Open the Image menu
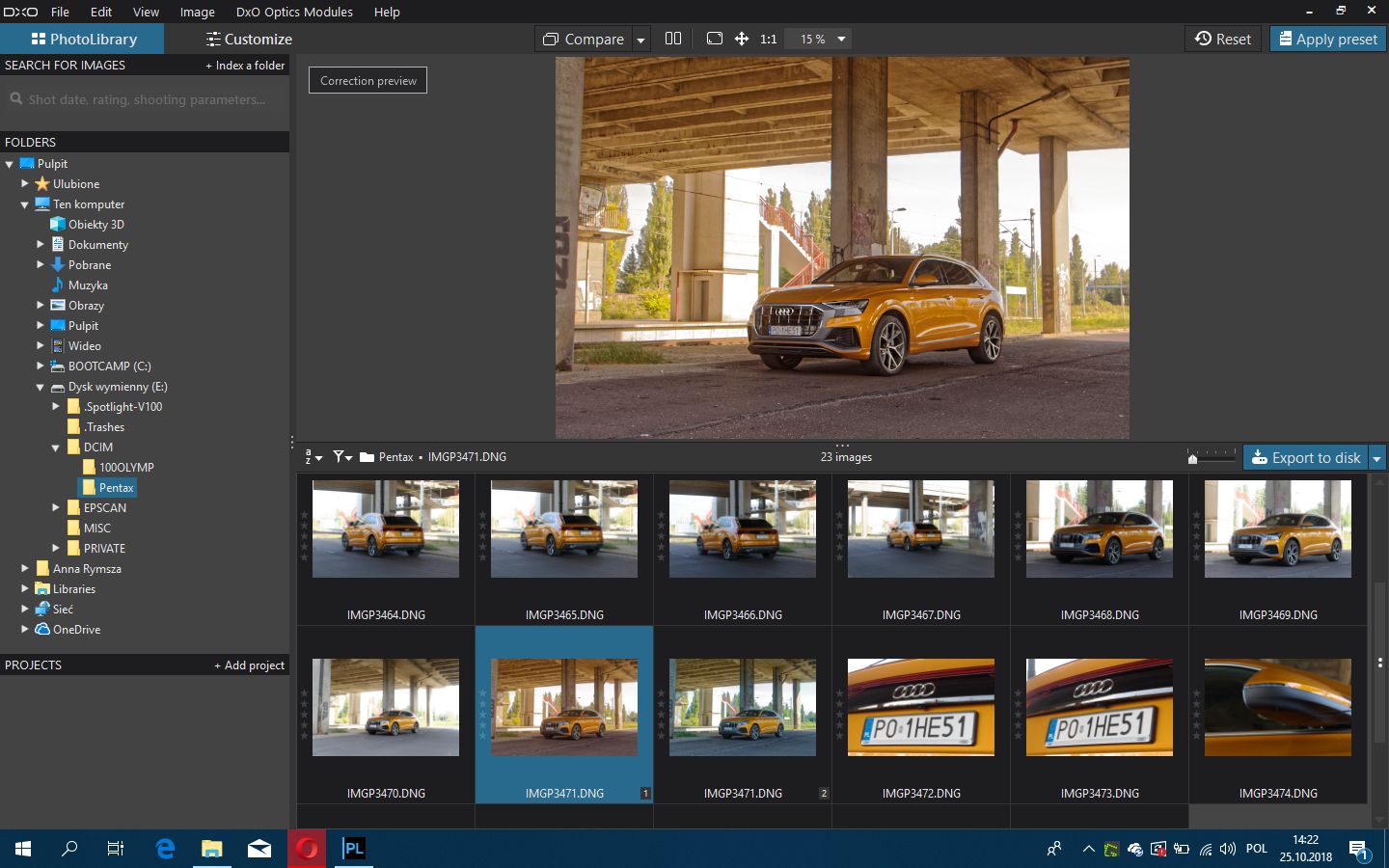 click(x=197, y=12)
